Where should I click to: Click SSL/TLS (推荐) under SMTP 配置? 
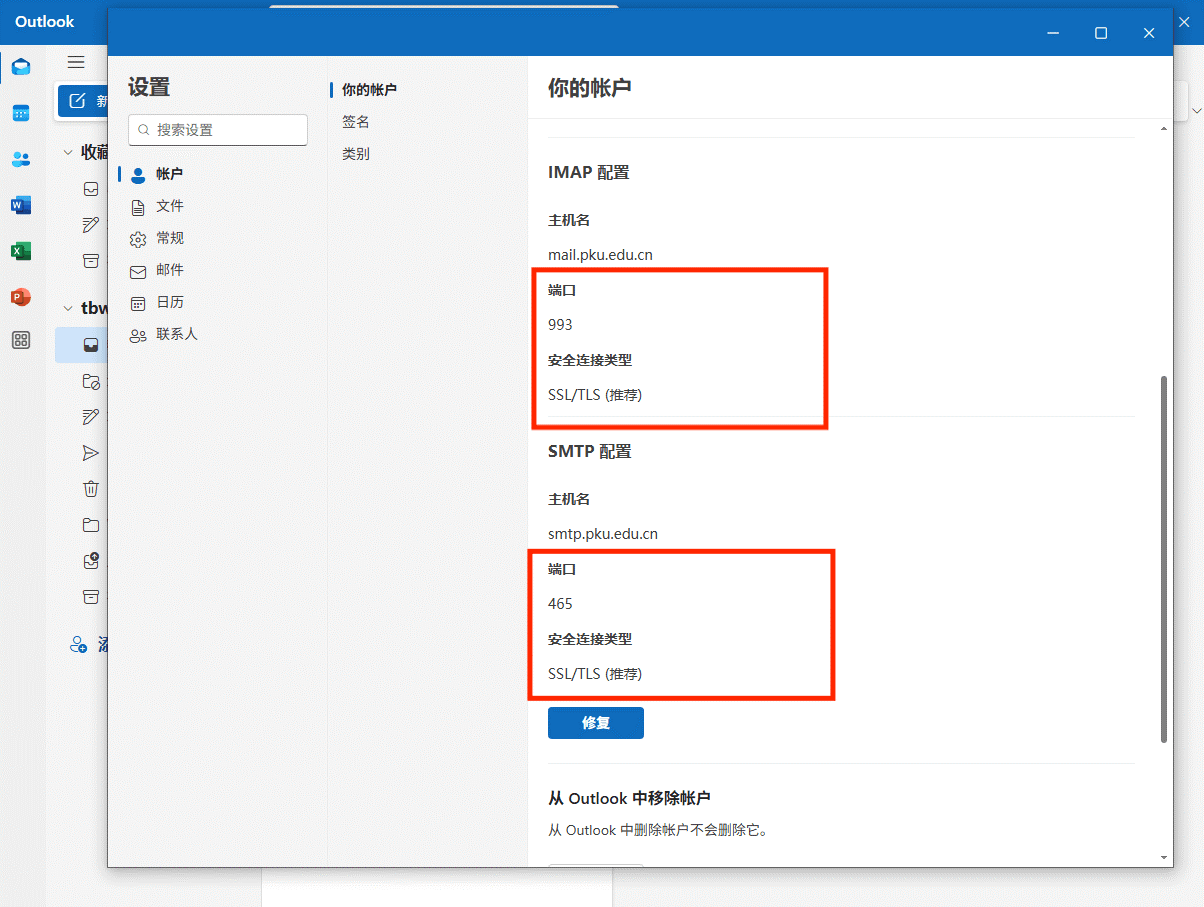[x=595, y=674]
